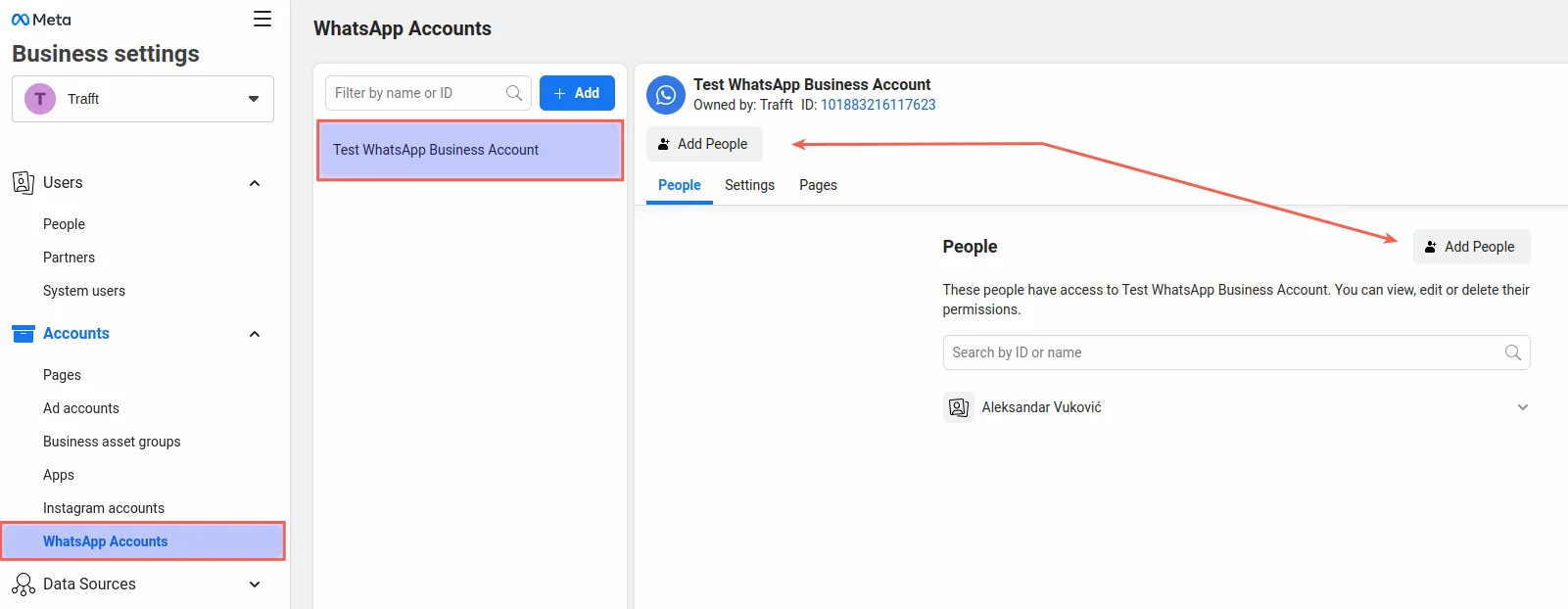This screenshot has height=609, width=1568.
Task: Collapse the Users section
Action: (255, 183)
